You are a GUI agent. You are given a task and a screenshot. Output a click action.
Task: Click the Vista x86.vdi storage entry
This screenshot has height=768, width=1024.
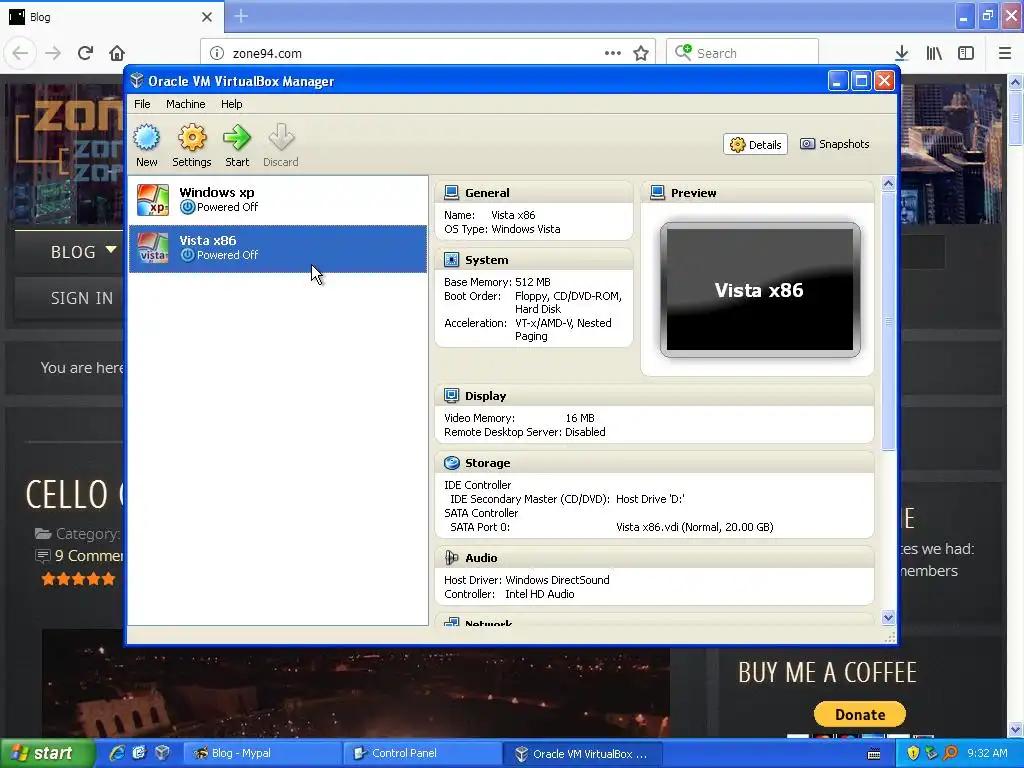click(x=694, y=527)
